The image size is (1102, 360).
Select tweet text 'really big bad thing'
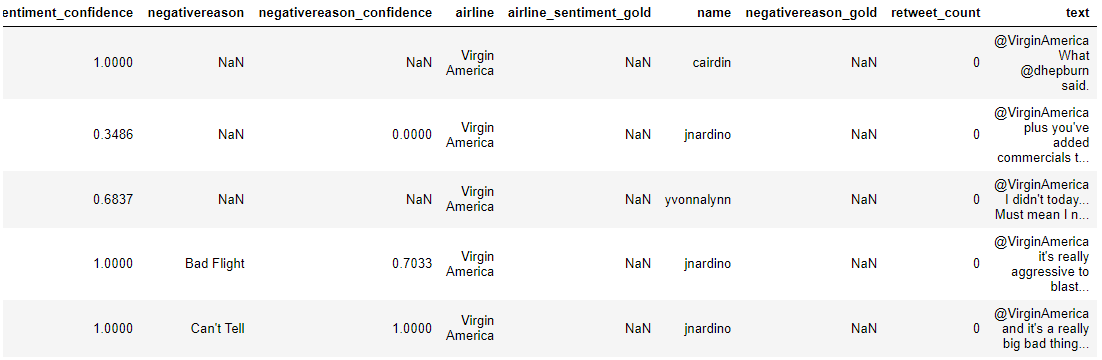pyautogui.click(x=1042, y=328)
